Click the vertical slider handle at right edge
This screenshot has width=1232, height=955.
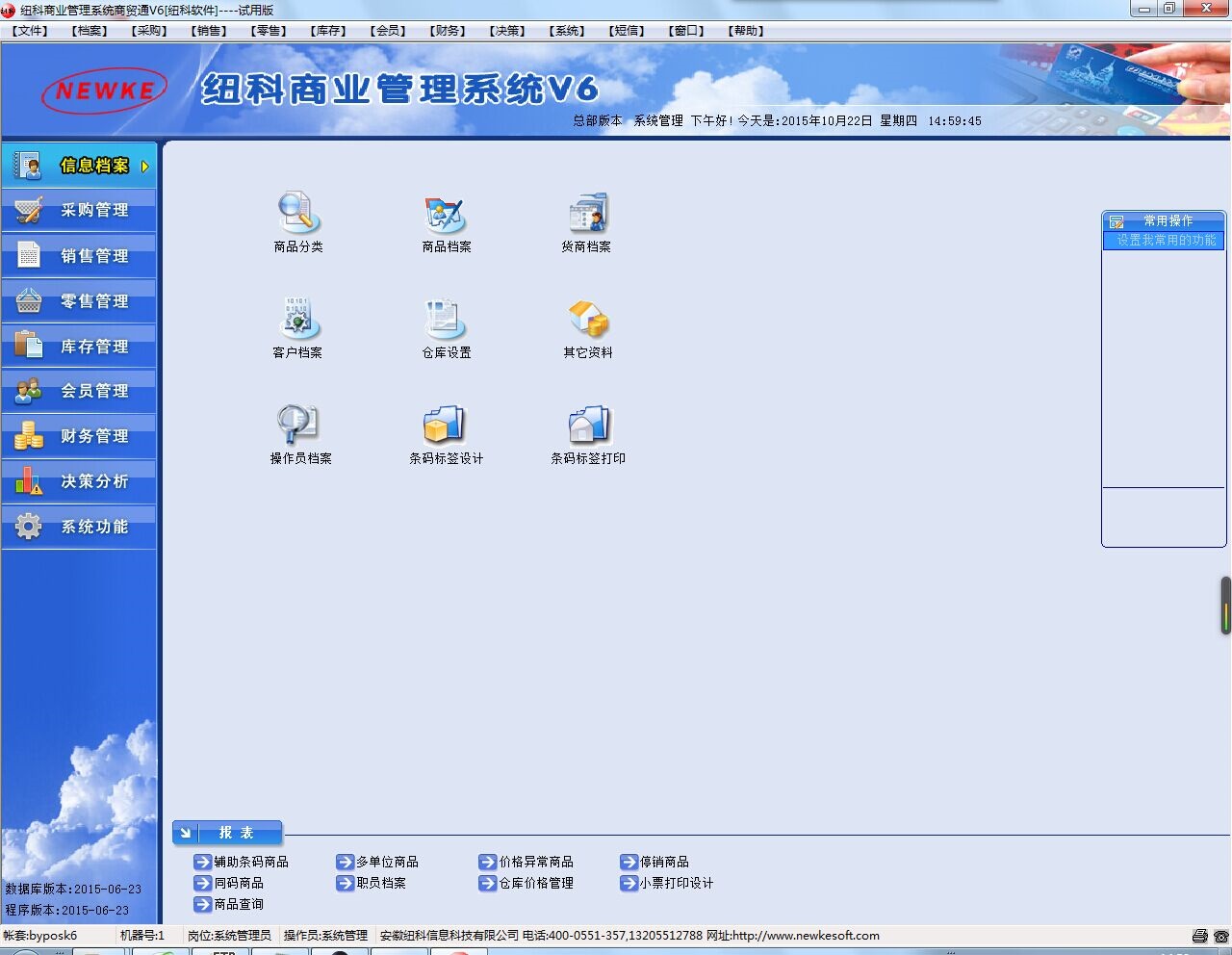[1225, 606]
